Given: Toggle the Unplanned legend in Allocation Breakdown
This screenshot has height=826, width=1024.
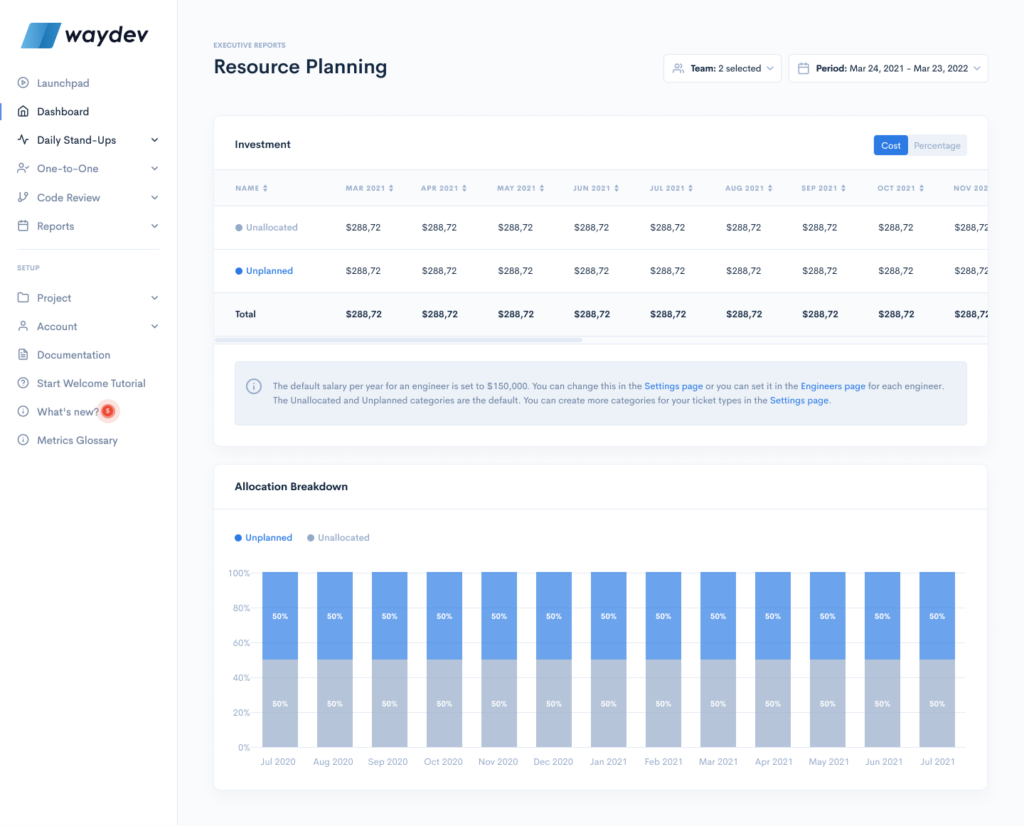Looking at the screenshot, I should (262, 537).
